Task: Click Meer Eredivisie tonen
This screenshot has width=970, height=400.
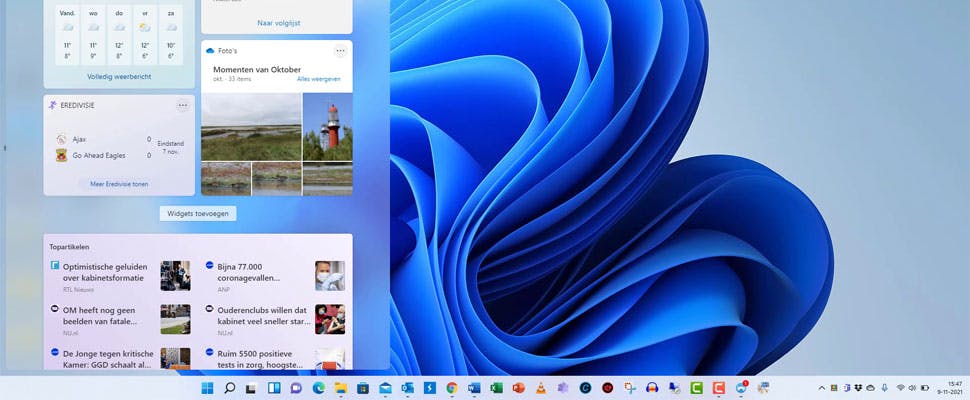Action: [x=119, y=184]
